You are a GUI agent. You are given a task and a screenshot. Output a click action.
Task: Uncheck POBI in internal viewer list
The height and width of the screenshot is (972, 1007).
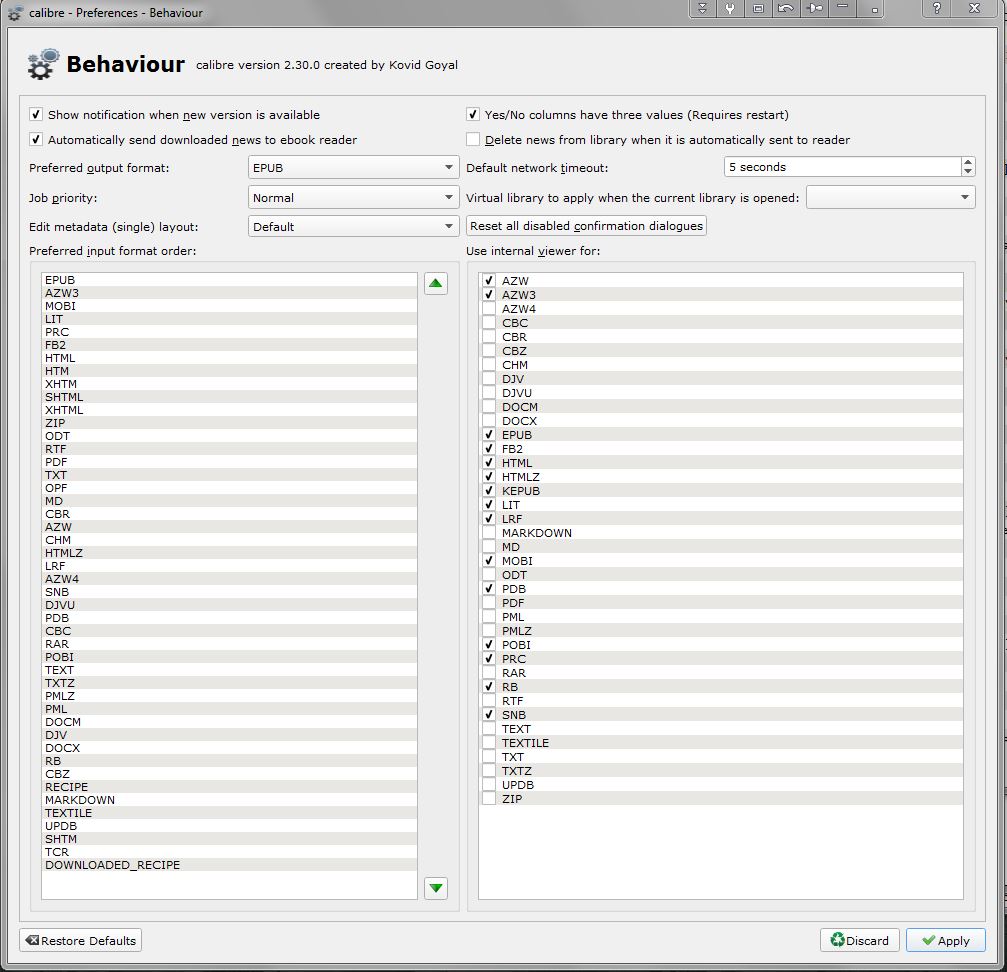click(x=489, y=645)
